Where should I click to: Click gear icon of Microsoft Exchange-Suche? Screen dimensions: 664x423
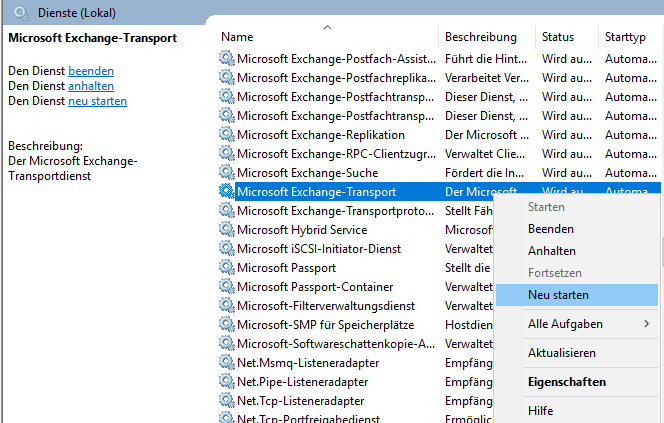(227, 173)
